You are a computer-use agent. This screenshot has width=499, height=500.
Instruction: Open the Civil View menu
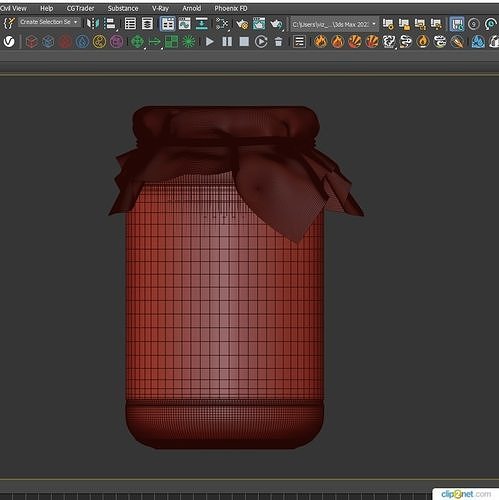(x=13, y=8)
